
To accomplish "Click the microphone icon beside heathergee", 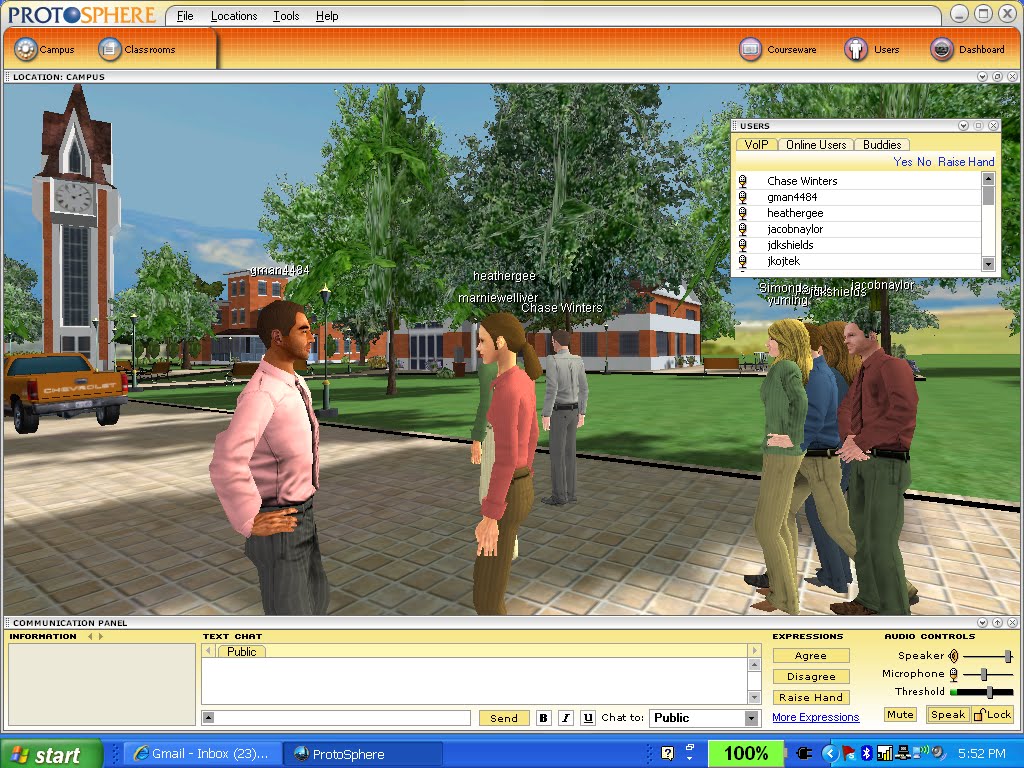I will tap(743, 213).
